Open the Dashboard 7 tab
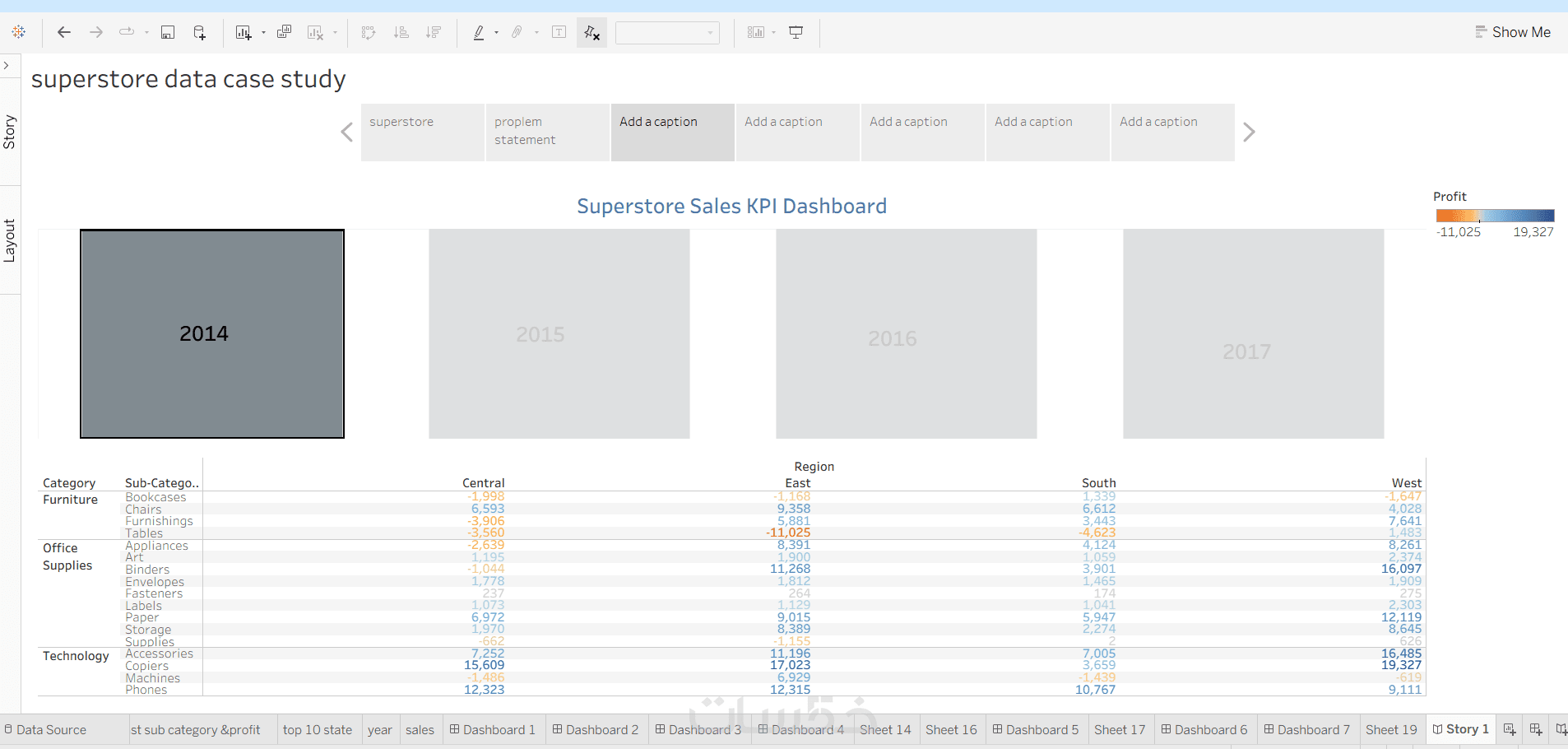This screenshot has height=749, width=1568. coord(1307,730)
